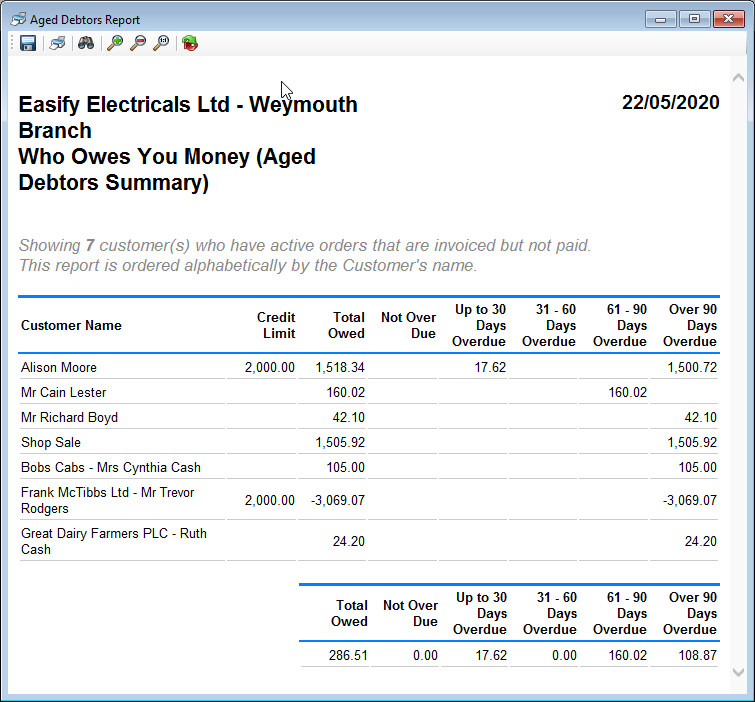Select the Alison Moore customer row

point(59,368)
